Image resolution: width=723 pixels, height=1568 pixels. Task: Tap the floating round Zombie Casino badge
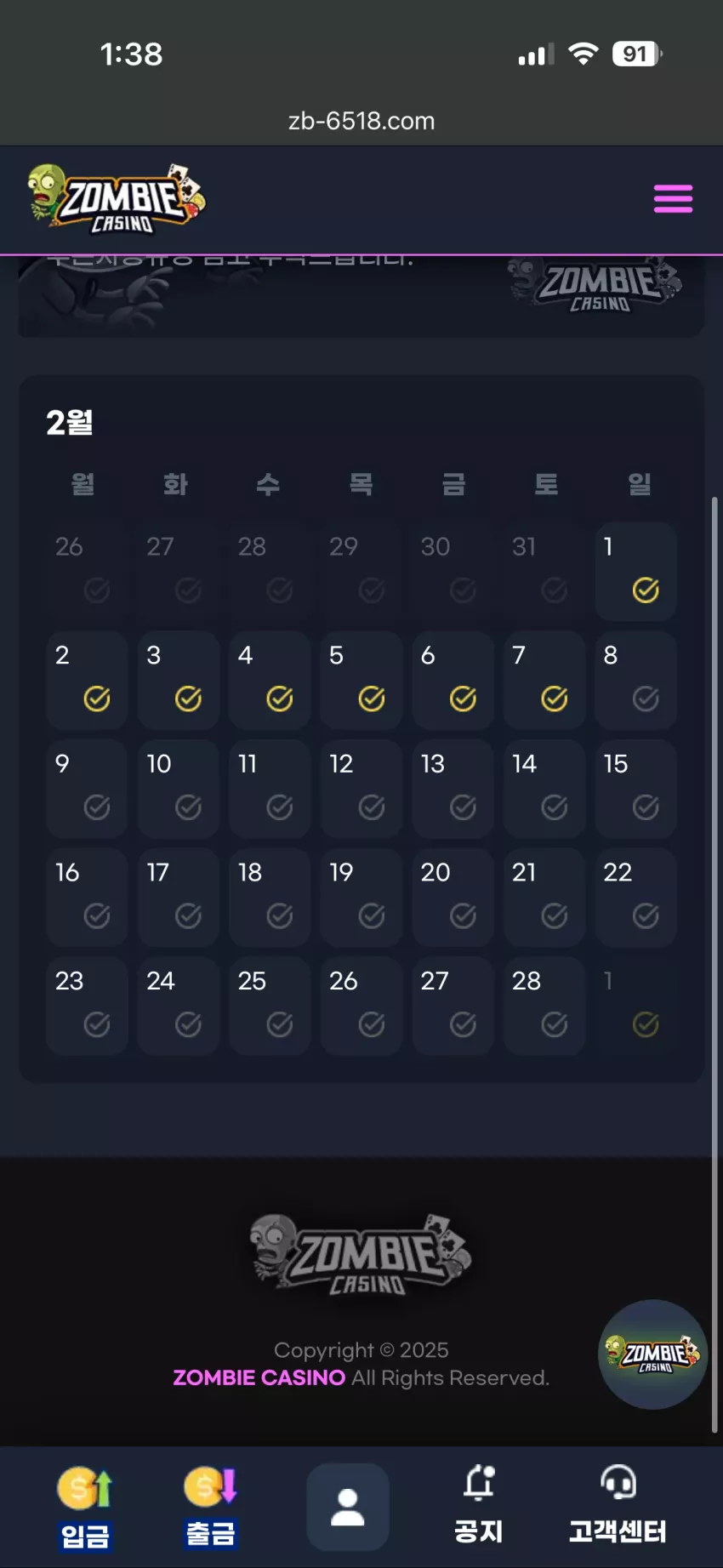tap(653, 1354)
